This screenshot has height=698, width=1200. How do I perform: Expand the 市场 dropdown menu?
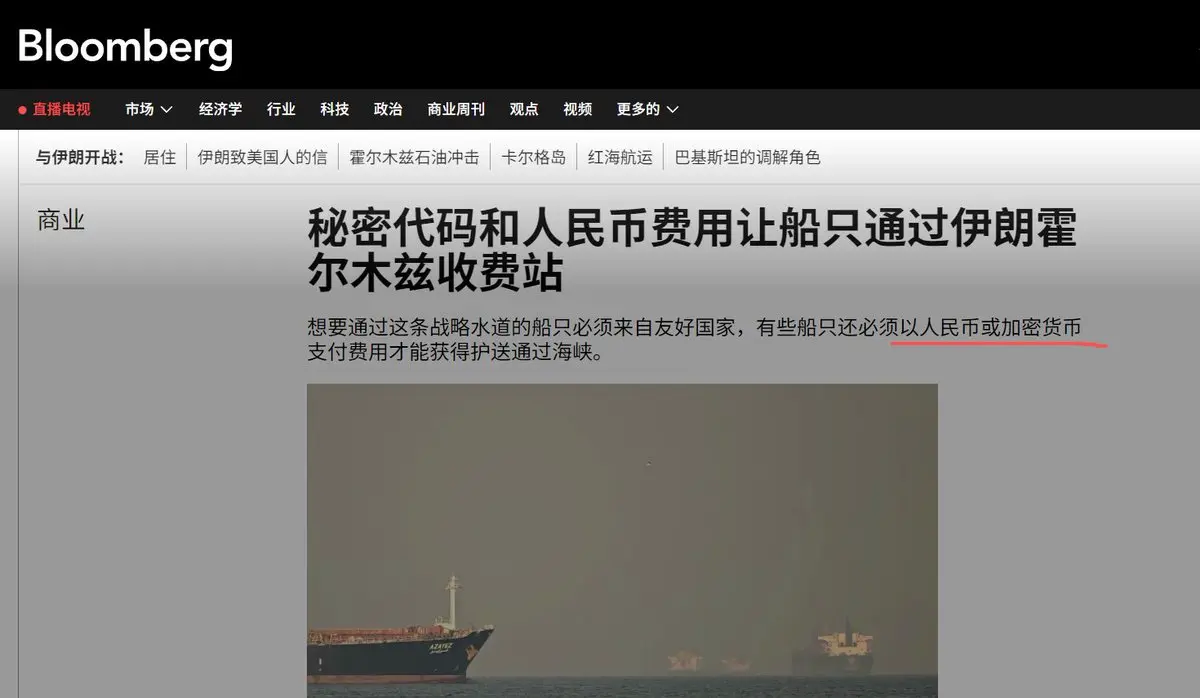click(148, 109)
